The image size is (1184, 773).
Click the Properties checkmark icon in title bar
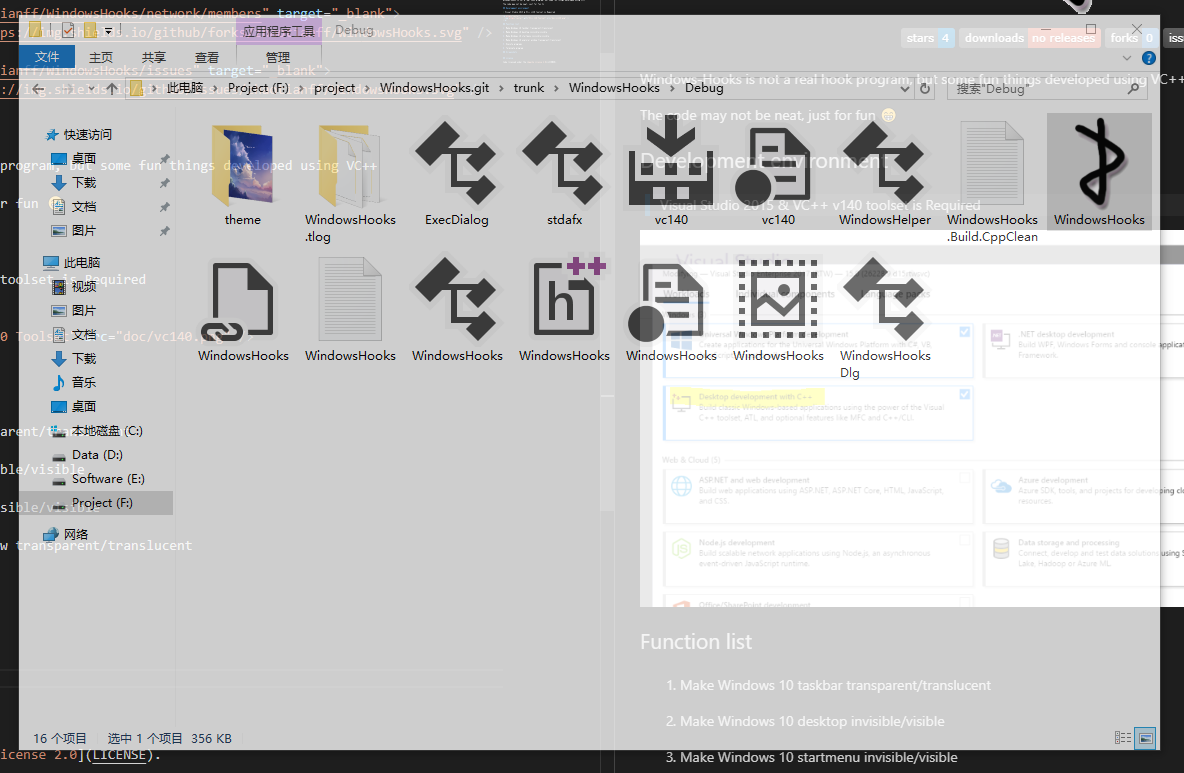[69, 30]
